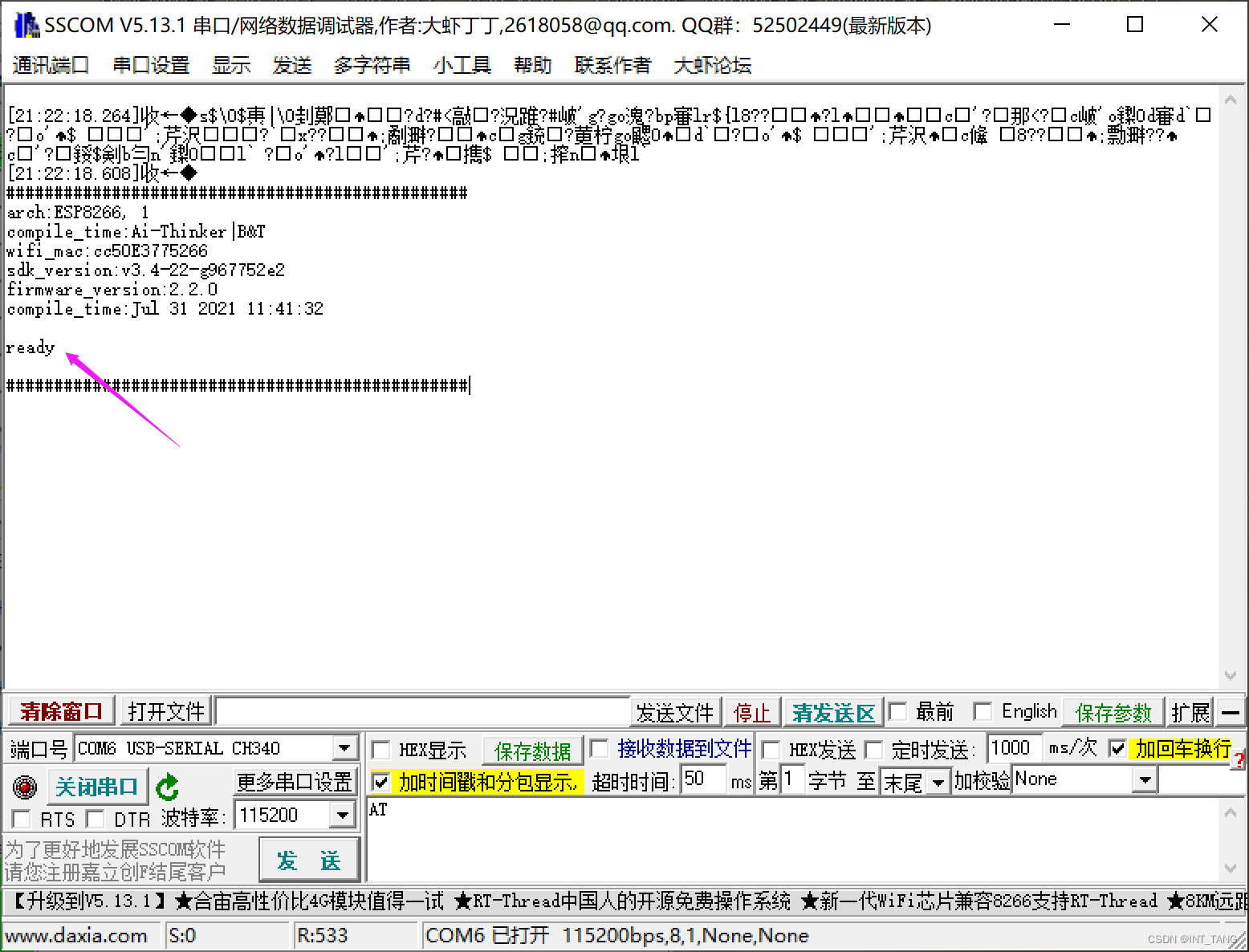Open the 末尾 position dropdown
Viewport: 1249px width, 952px height.
tap(938, 782)
